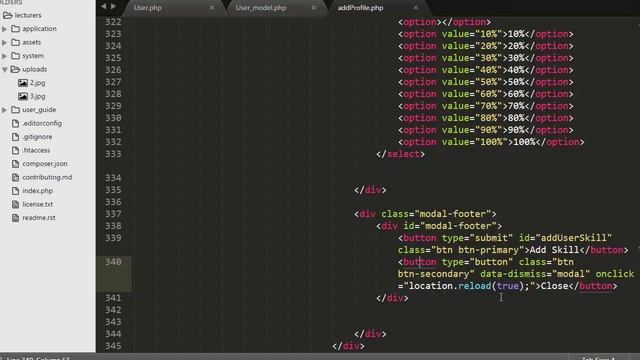Click the next tab arrow
Screen dimensions: 640x360
113,7
